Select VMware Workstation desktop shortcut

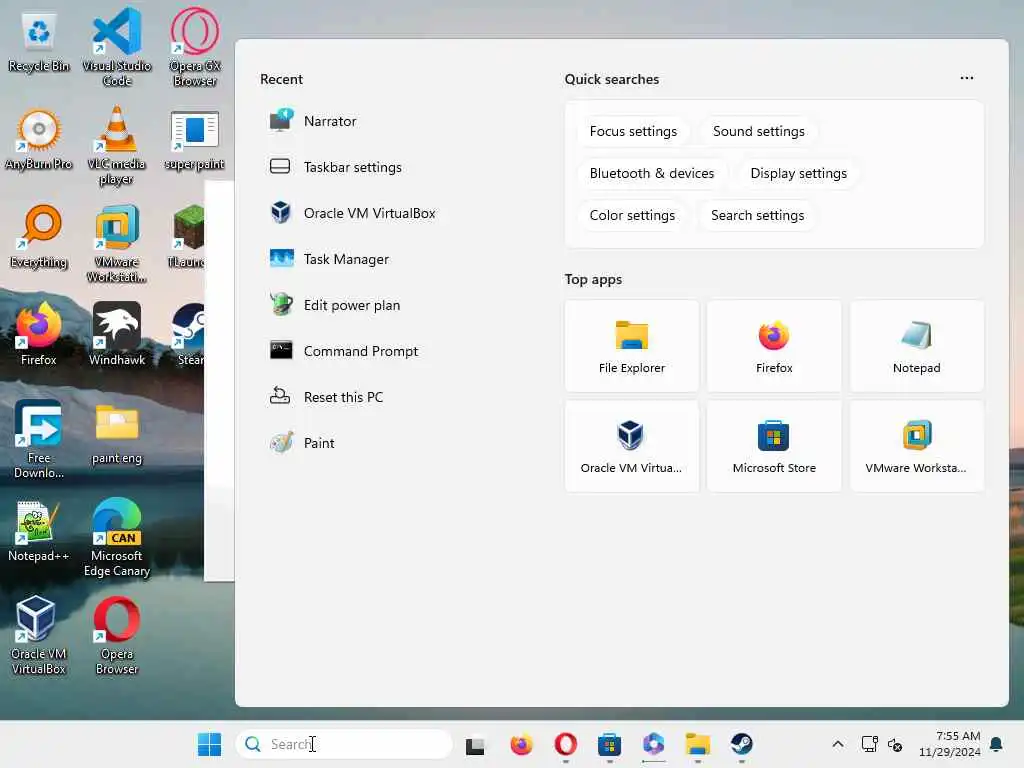point(117,244)
